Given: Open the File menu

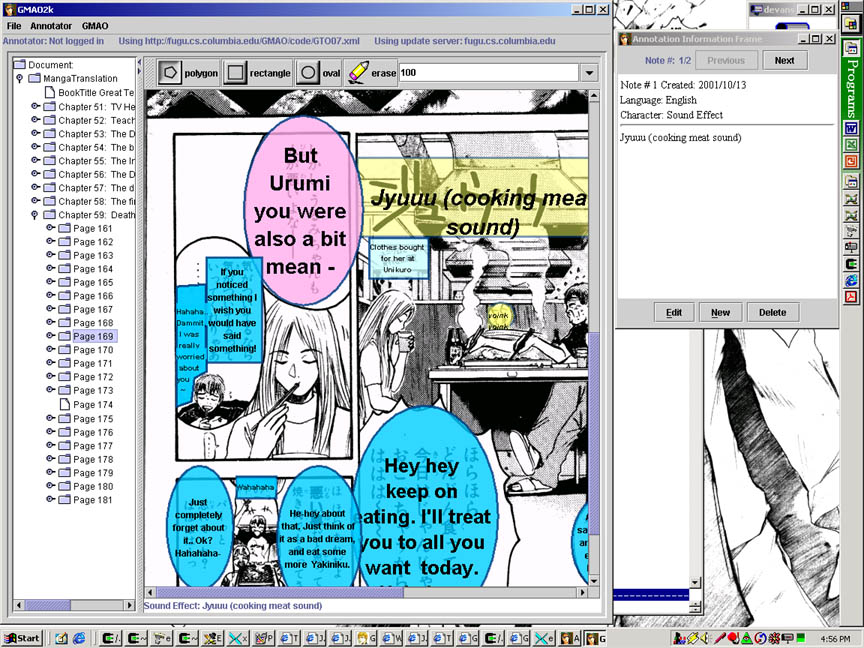Looking at the screenshot, I should 14,26.
